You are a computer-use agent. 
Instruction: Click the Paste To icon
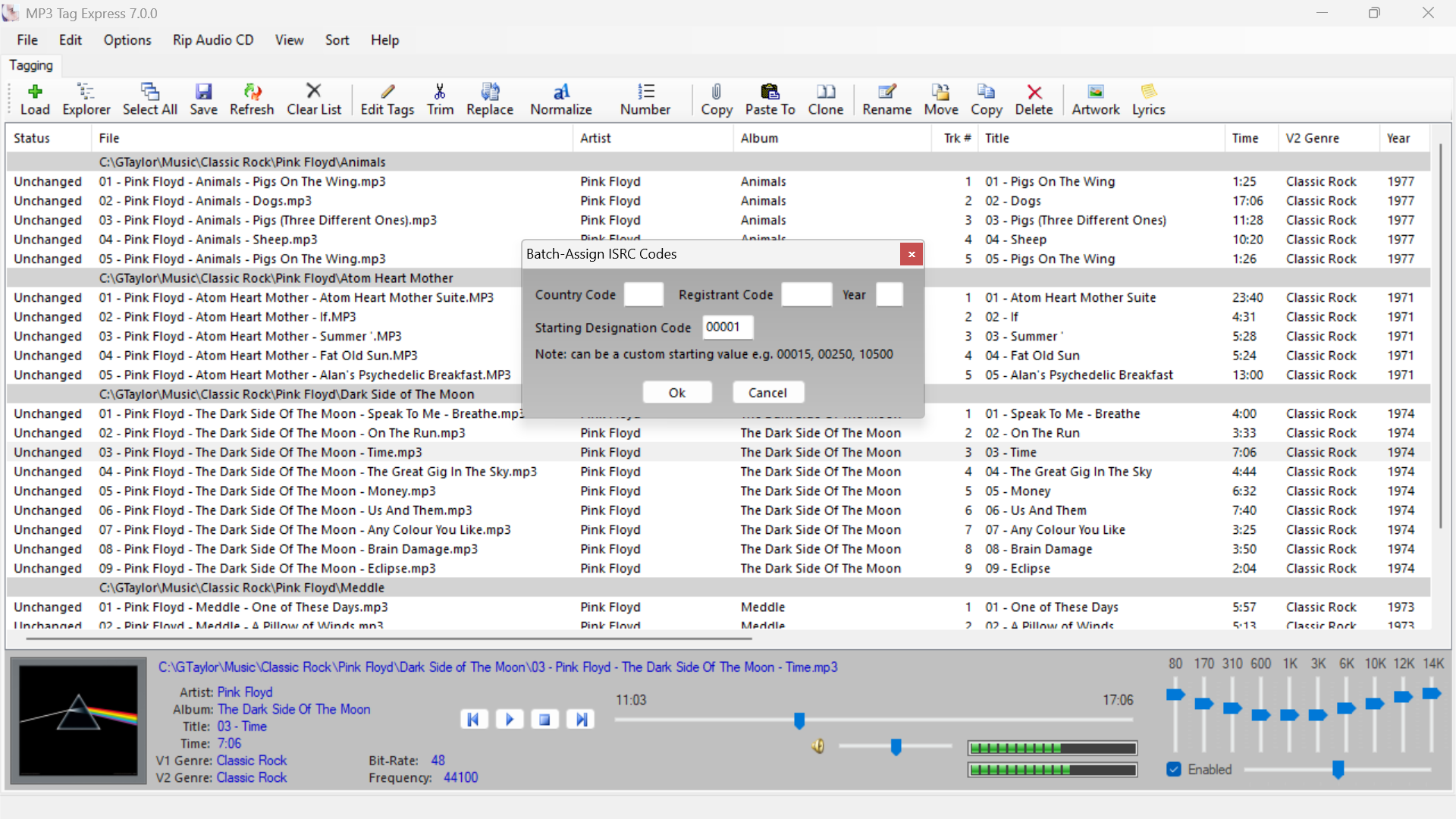770,99
